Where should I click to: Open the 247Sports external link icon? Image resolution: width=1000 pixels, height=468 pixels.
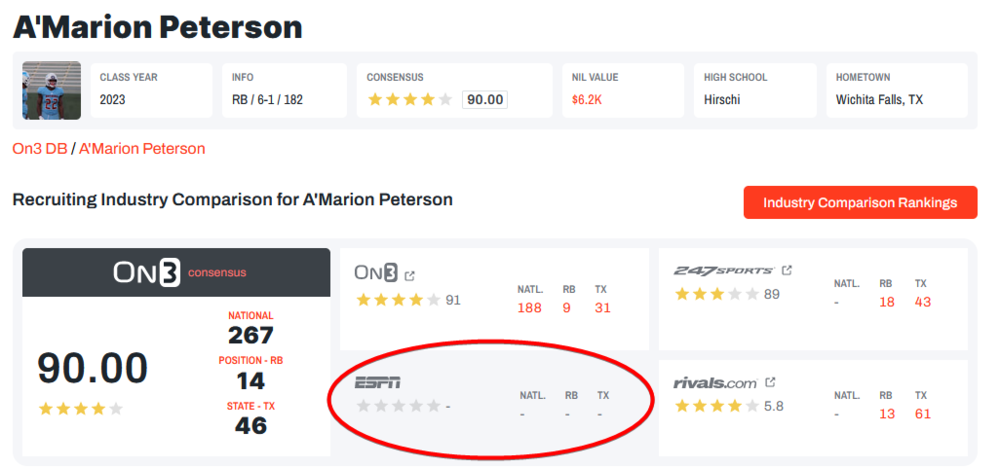coord(787,270)
